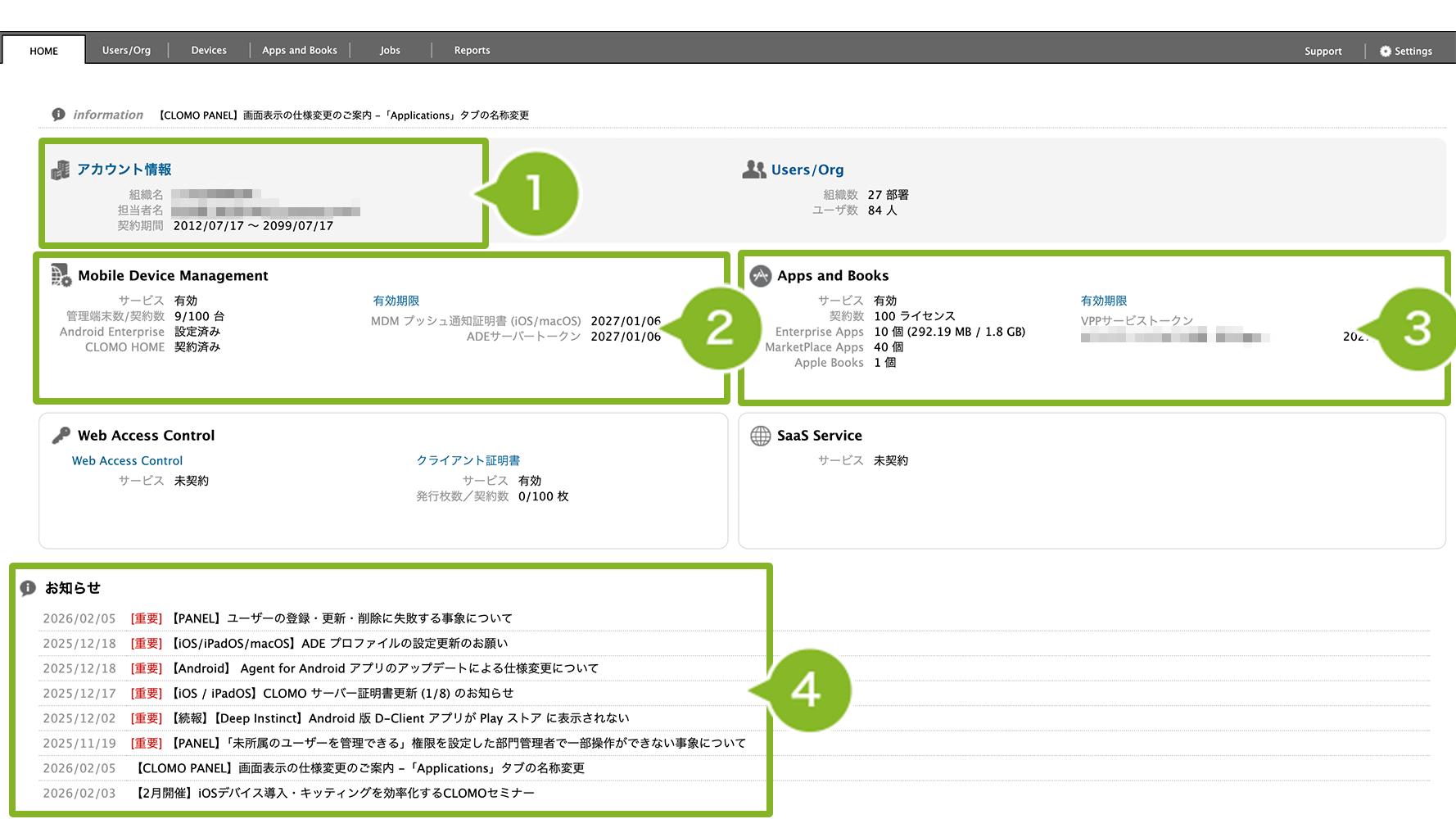Open the アカウント情報 heading link
Viewport: 1456px width, 819px height.
(124, 170)
